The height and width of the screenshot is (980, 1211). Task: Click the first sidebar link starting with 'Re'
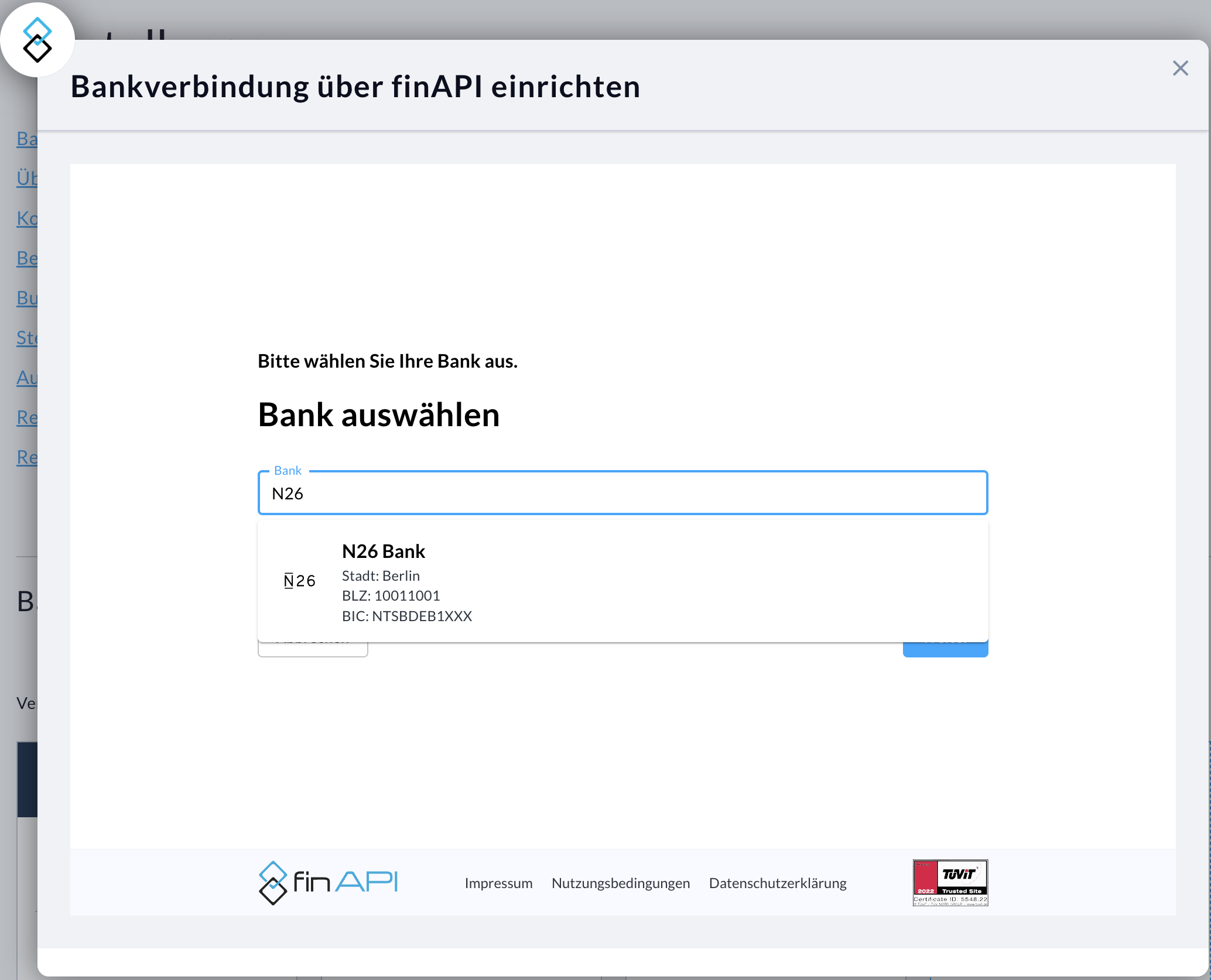26,417
